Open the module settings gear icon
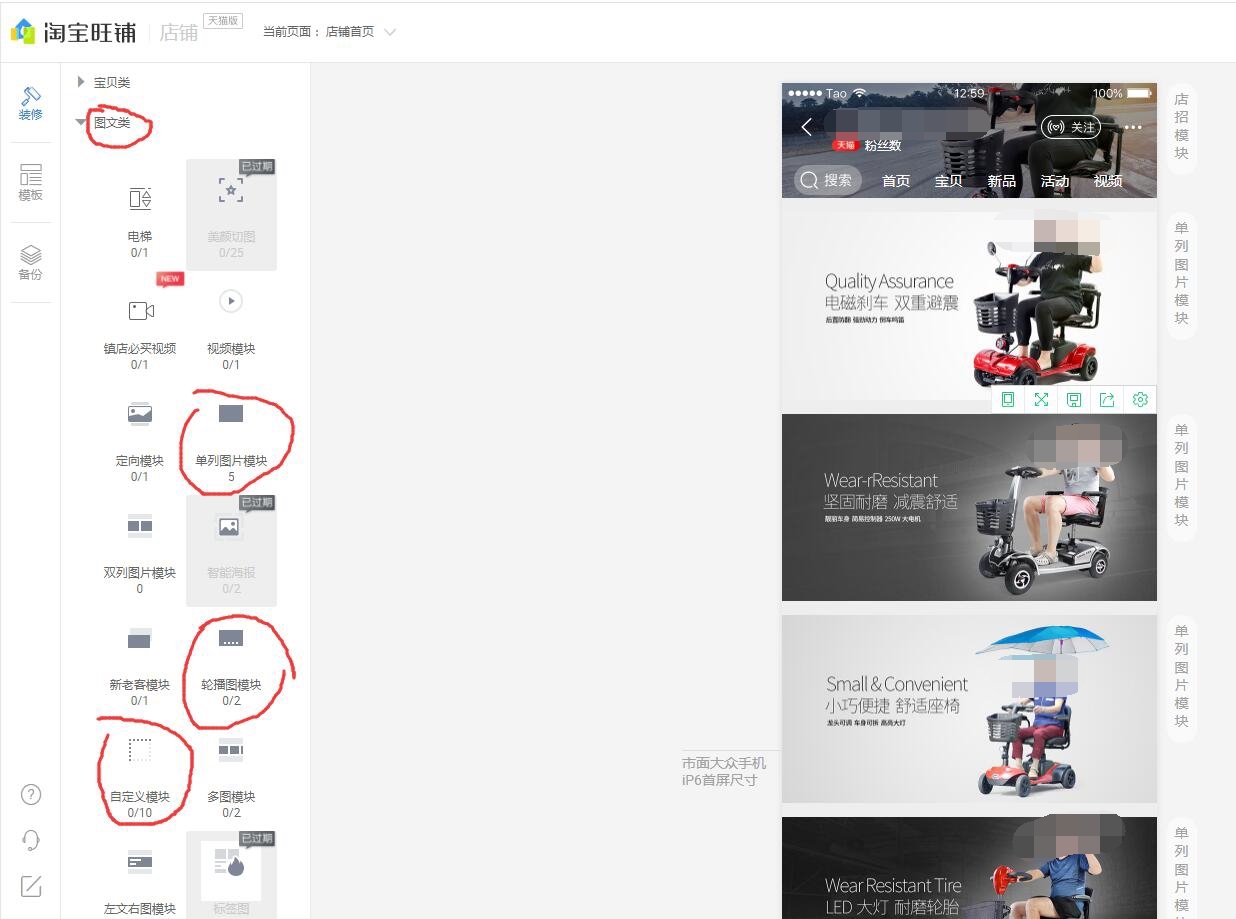1236x919 pixels. (1140, 399)
